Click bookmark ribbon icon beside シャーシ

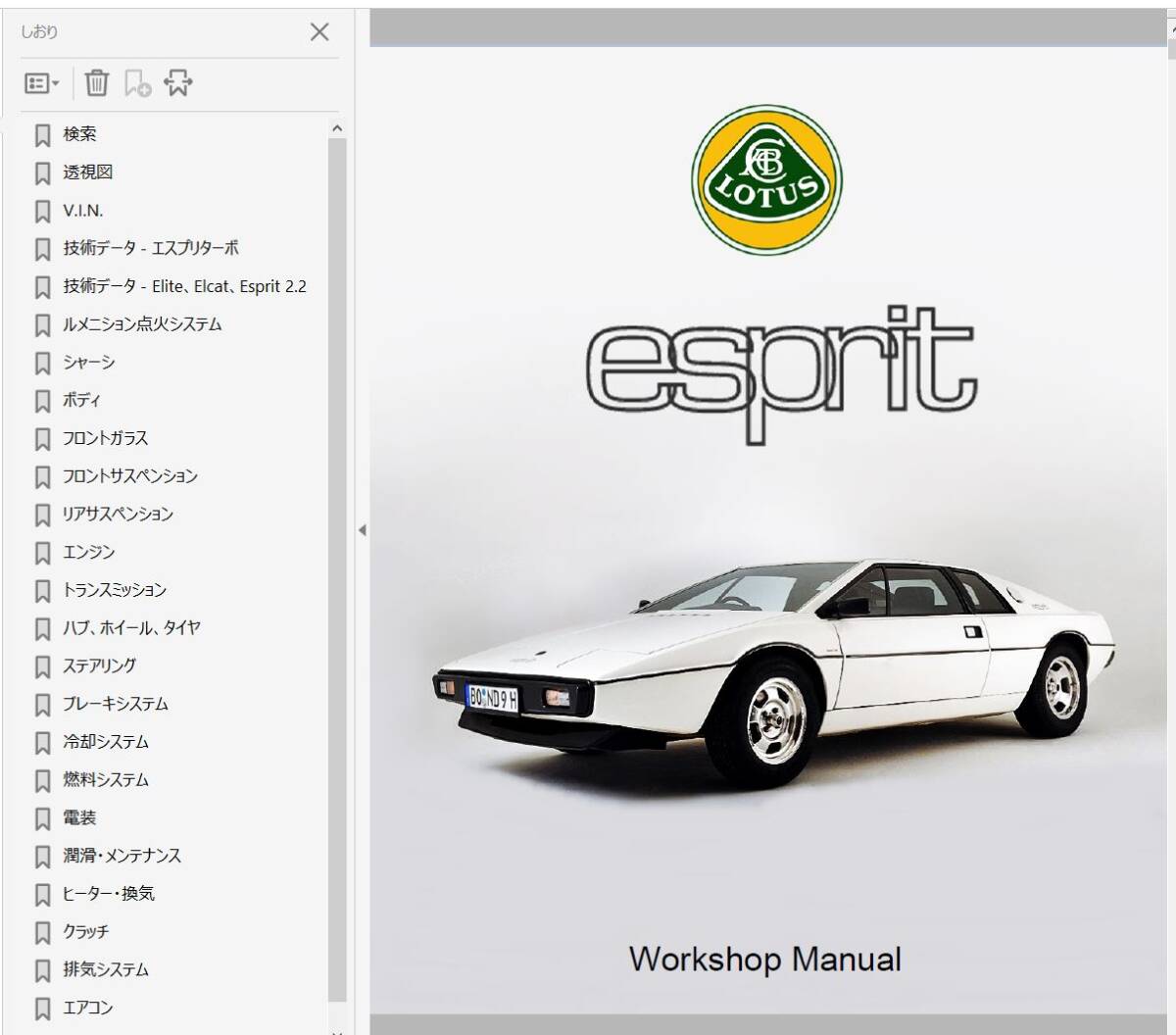(42, 364)
